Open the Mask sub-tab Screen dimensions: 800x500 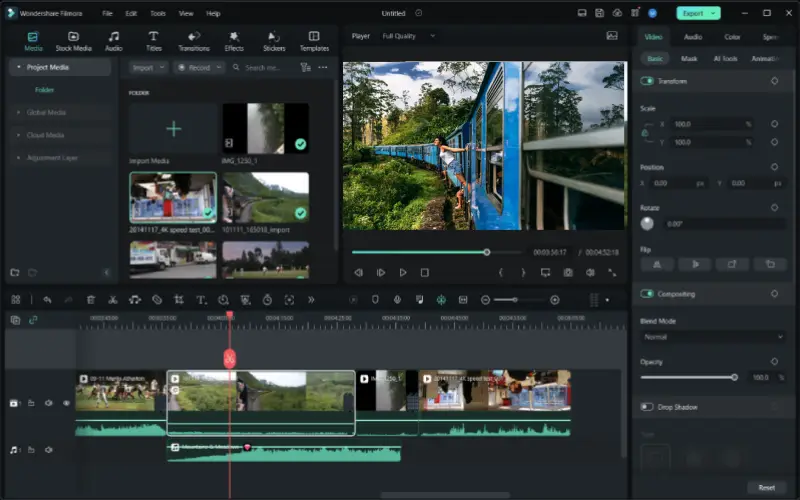689,59
